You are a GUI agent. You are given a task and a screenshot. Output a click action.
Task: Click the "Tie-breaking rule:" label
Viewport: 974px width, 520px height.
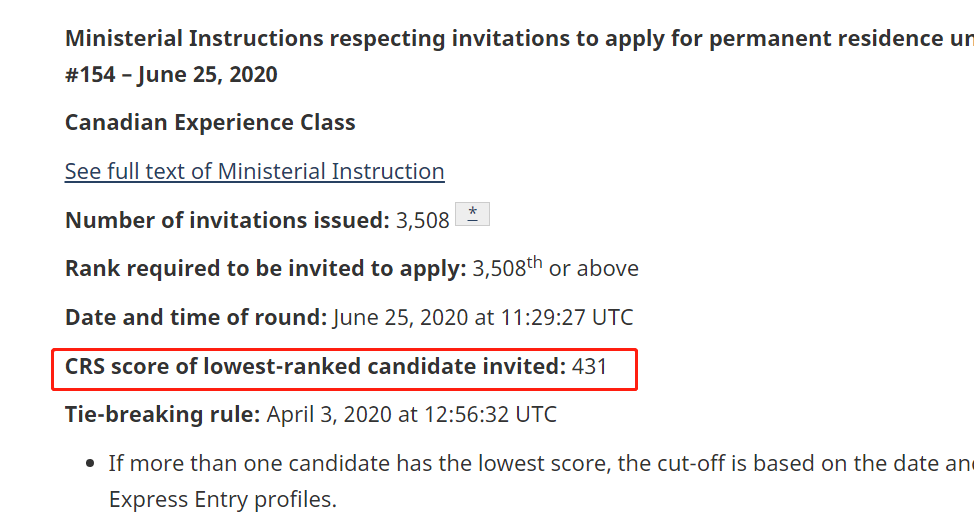[x=162, y=414]
